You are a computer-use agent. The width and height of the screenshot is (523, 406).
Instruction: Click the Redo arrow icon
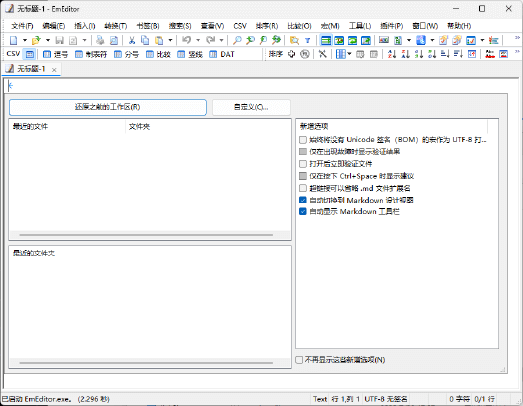tap(210, 40)
